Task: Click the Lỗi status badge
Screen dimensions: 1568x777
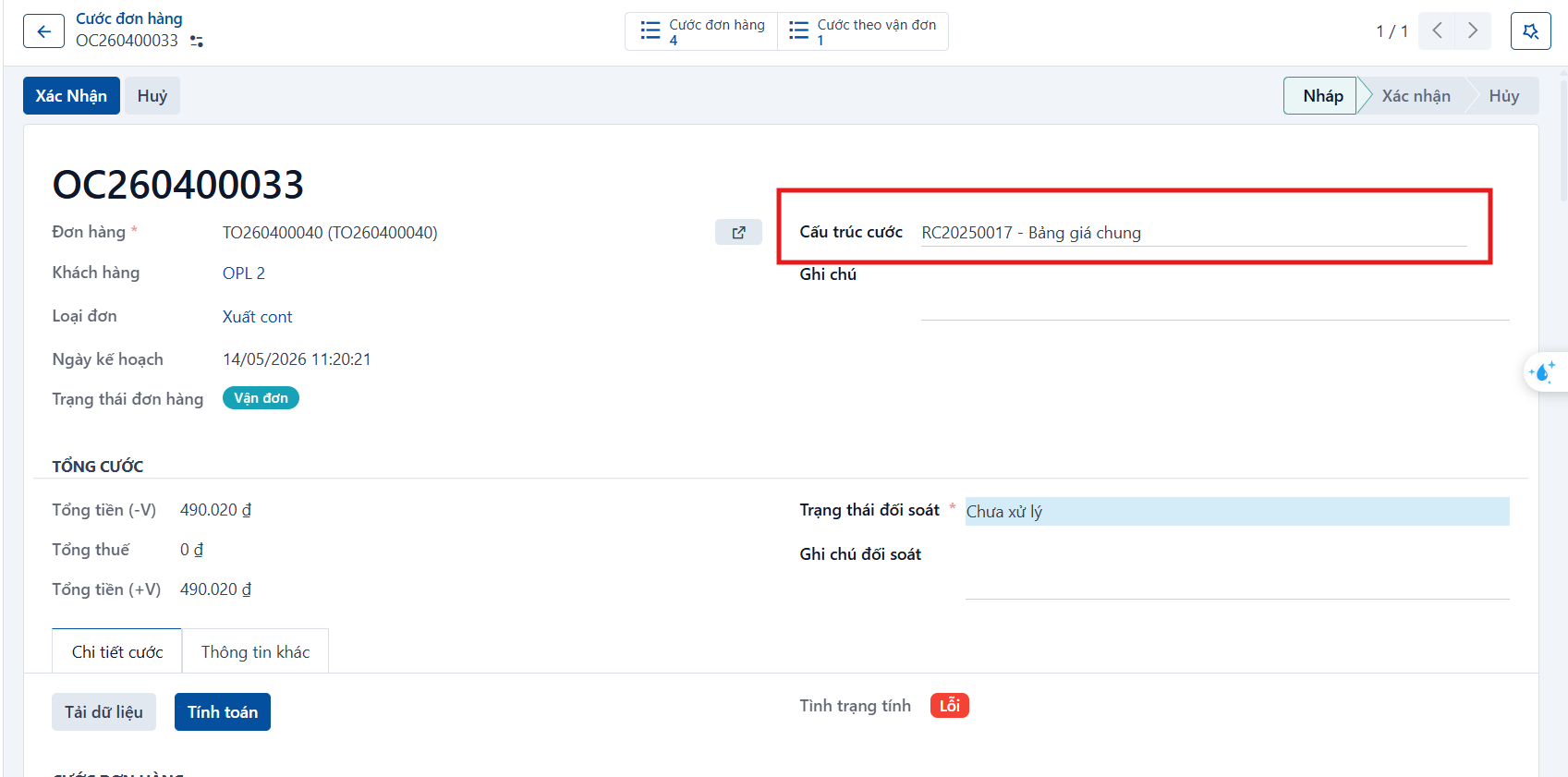Action: [950, 706]
